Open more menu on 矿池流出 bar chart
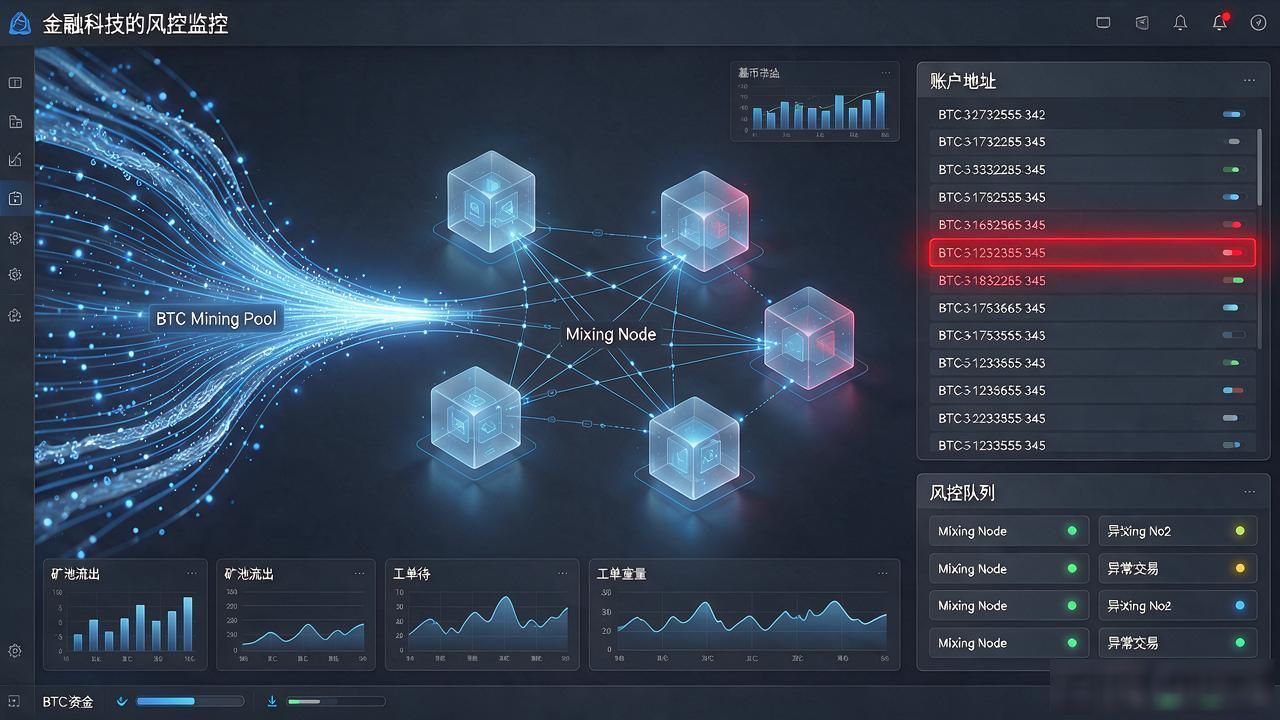 tap(191, 574)
